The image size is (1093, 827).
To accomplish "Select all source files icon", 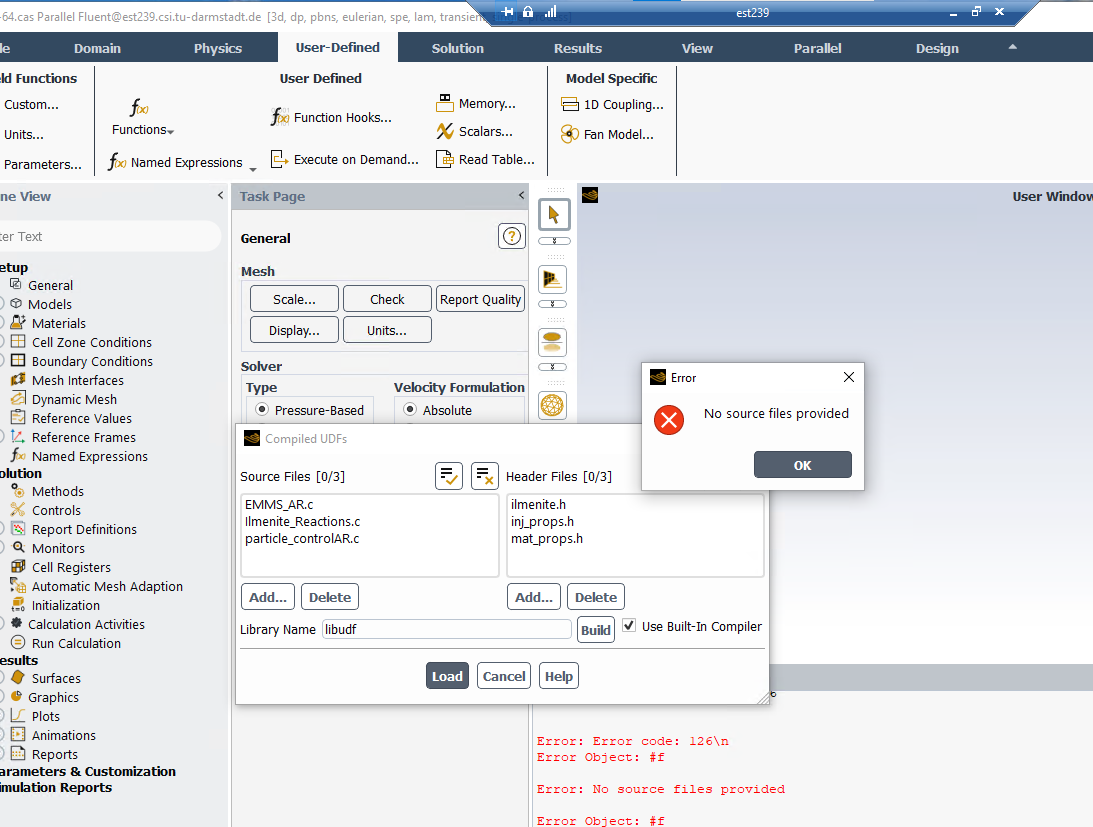I will tap(449, 477).
